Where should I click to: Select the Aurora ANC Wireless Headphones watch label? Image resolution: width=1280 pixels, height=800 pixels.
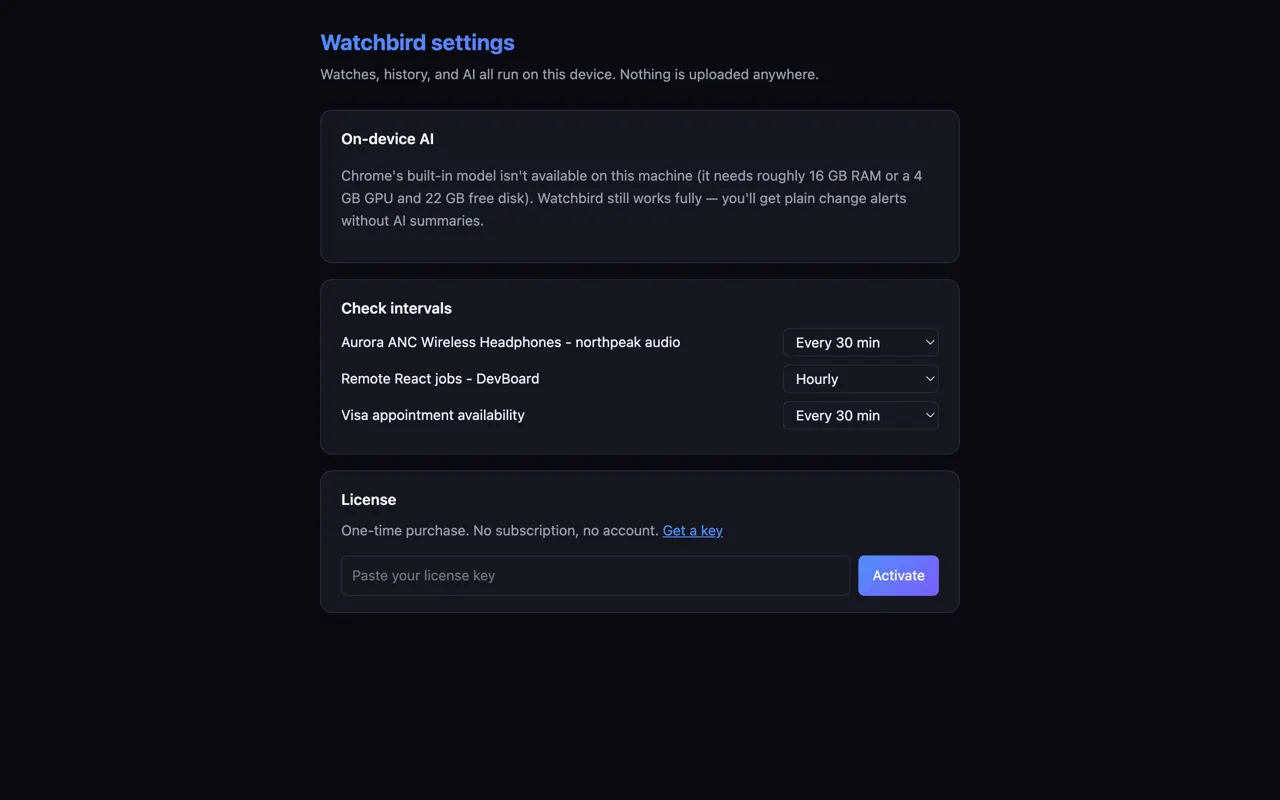pyautogui.click(x=510, y=342)
